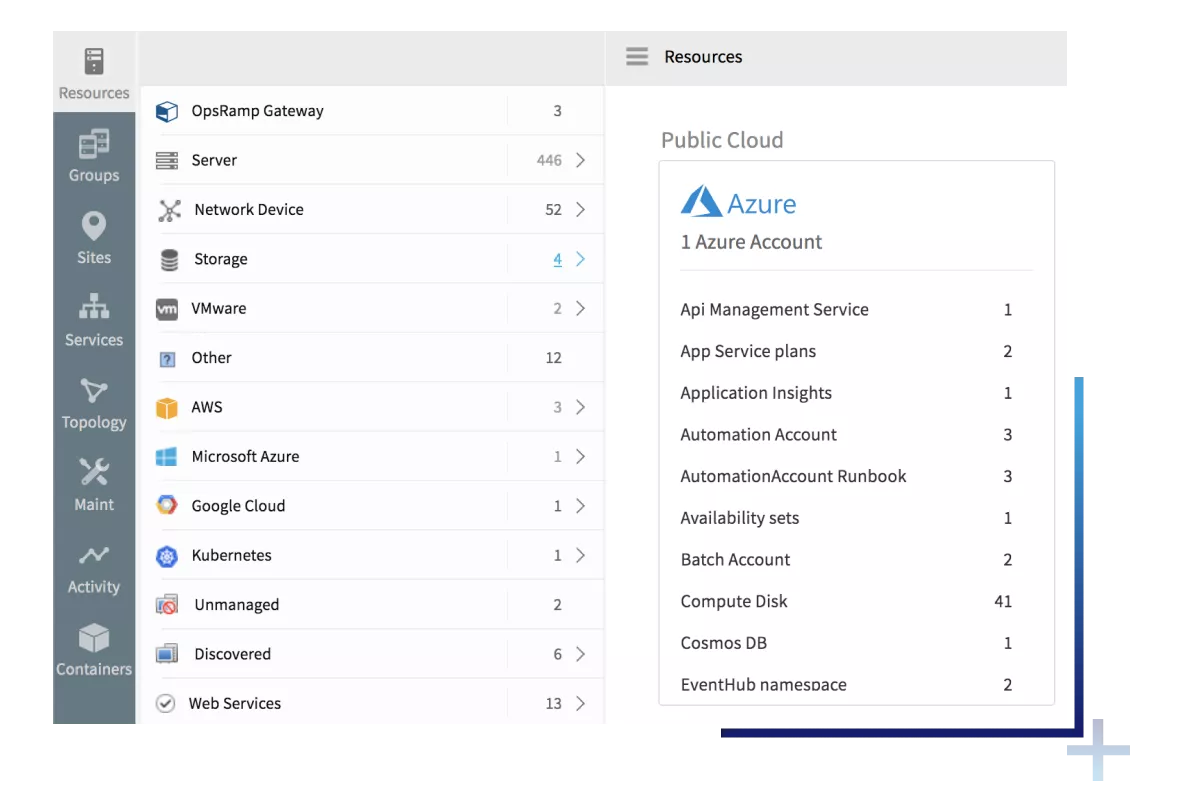This screenshot has width=1200, height=800.
Task: Click the Discovered devices icon
Action: (167, 654)
